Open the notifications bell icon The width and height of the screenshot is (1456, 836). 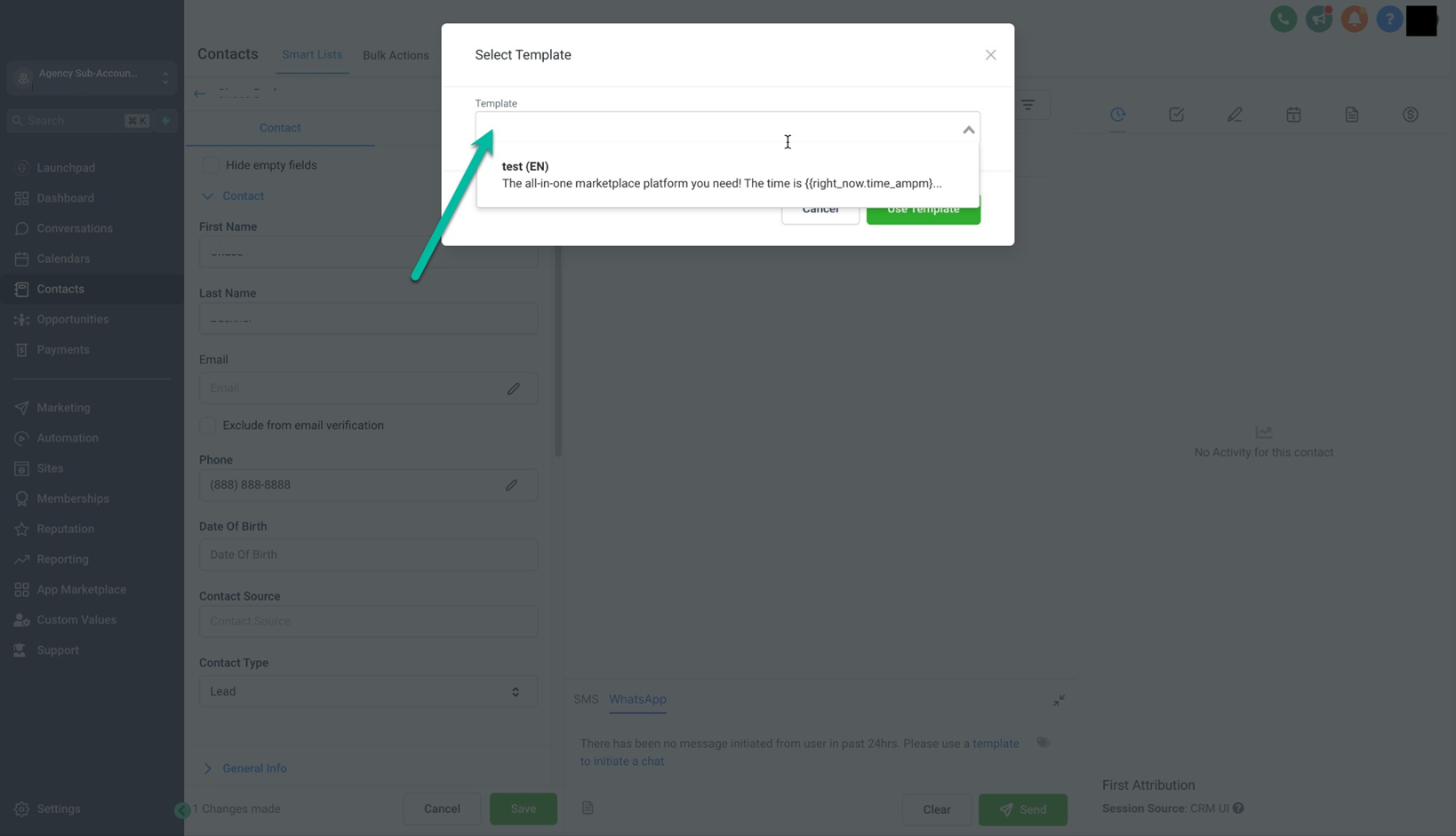[x=1354, y=19]
